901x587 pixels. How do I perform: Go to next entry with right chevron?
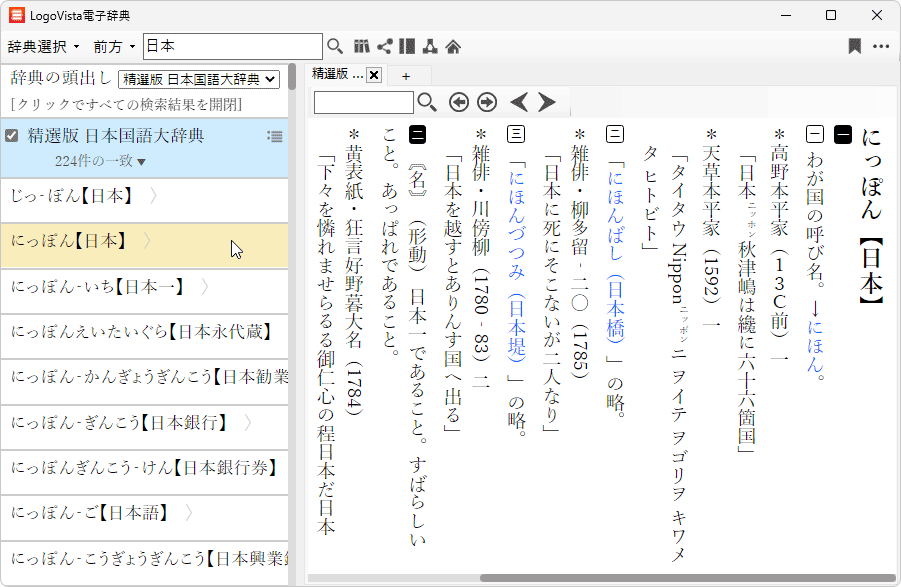pos(546,102)
